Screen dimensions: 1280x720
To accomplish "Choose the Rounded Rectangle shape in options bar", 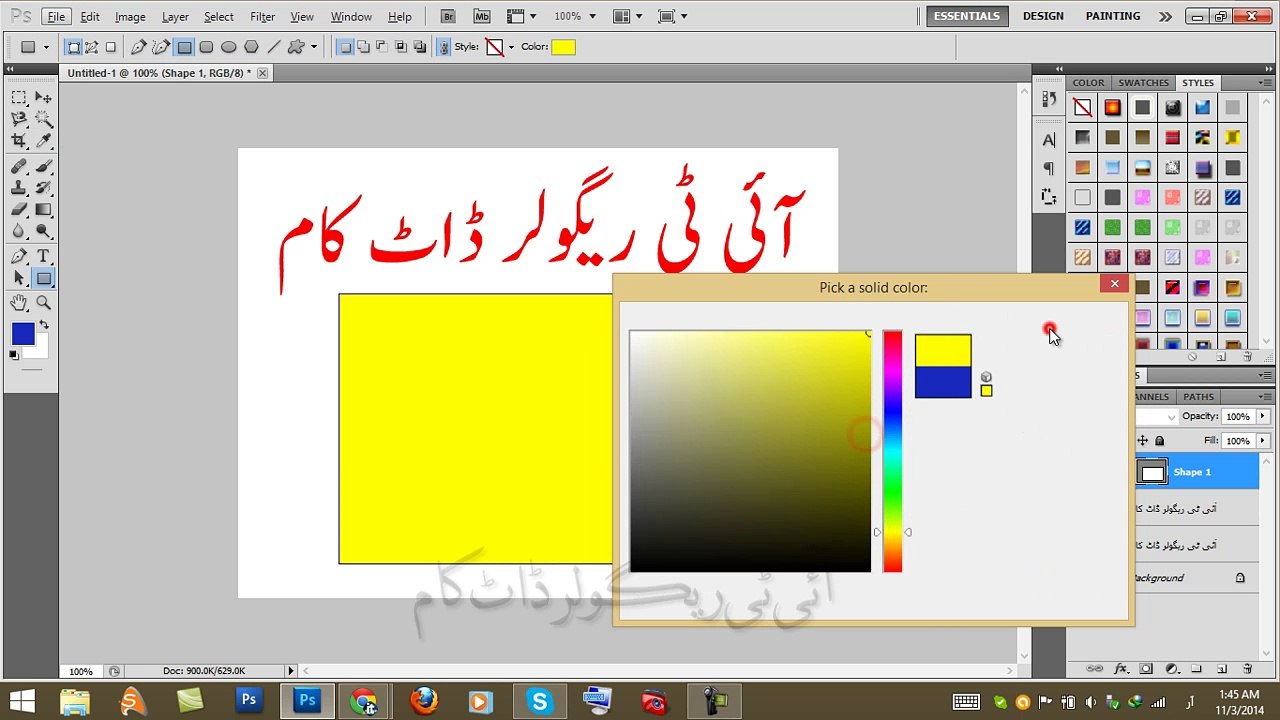I will click(x=206, y=47).
